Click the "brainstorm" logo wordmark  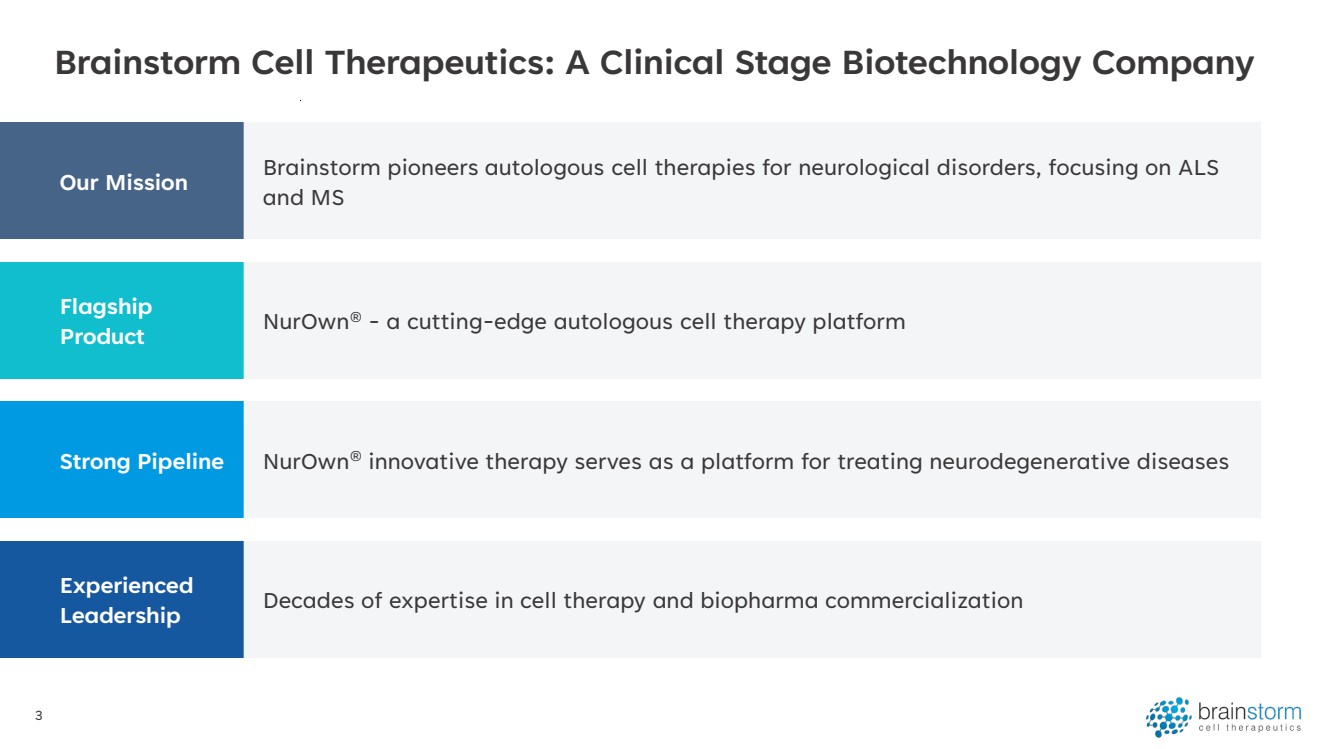click(x=1249, y=712)
